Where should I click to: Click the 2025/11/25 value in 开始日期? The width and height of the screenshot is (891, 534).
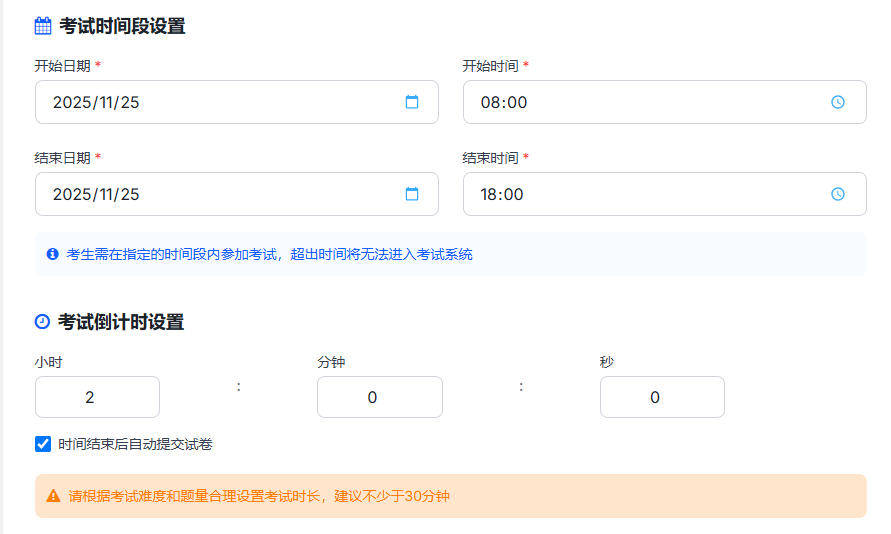(96, 102)
